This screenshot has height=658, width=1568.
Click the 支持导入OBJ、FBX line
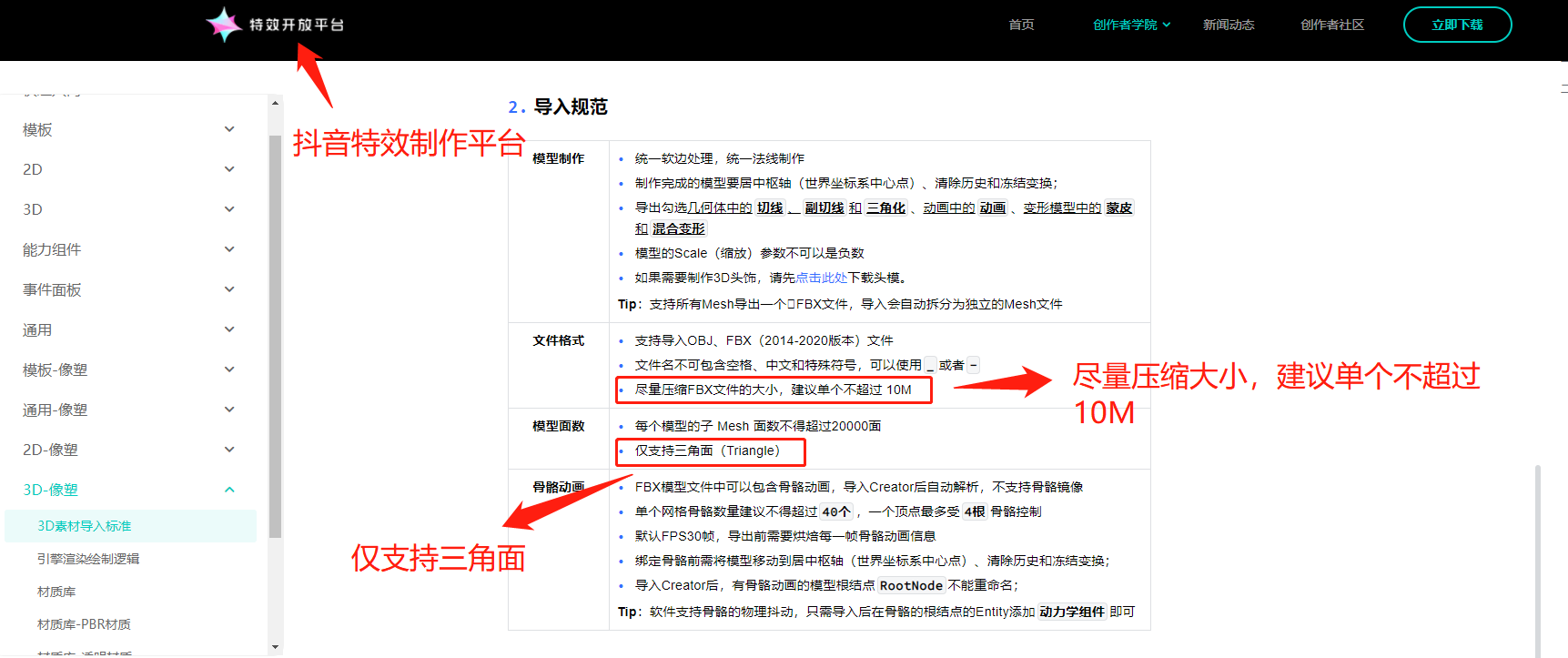click(764, 340)
